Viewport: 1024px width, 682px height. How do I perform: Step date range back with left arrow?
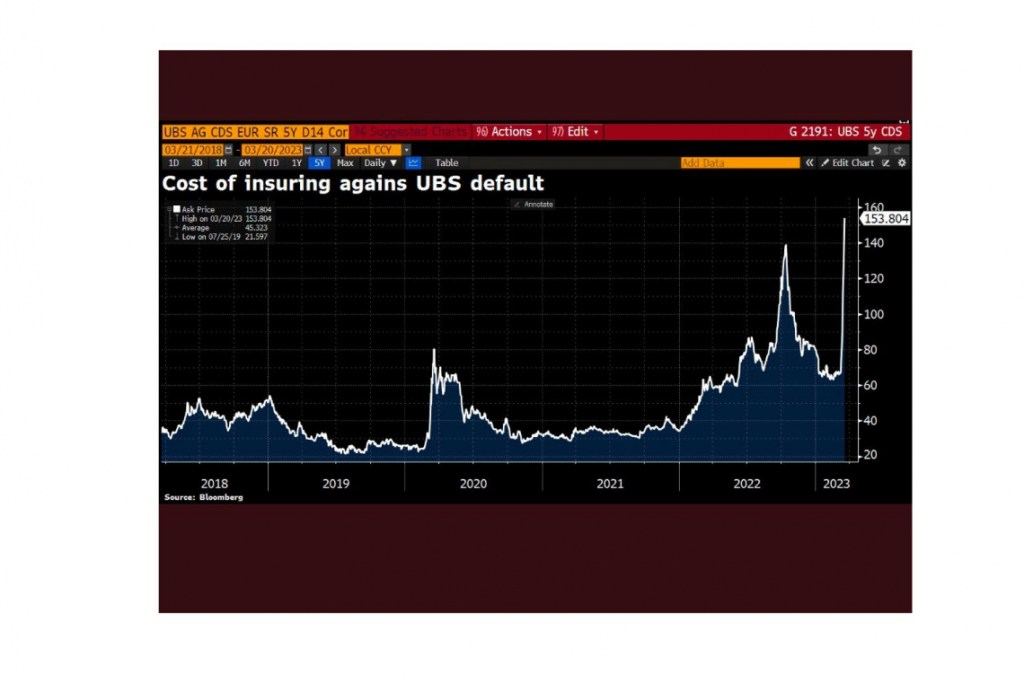click(x=320, y=150)
